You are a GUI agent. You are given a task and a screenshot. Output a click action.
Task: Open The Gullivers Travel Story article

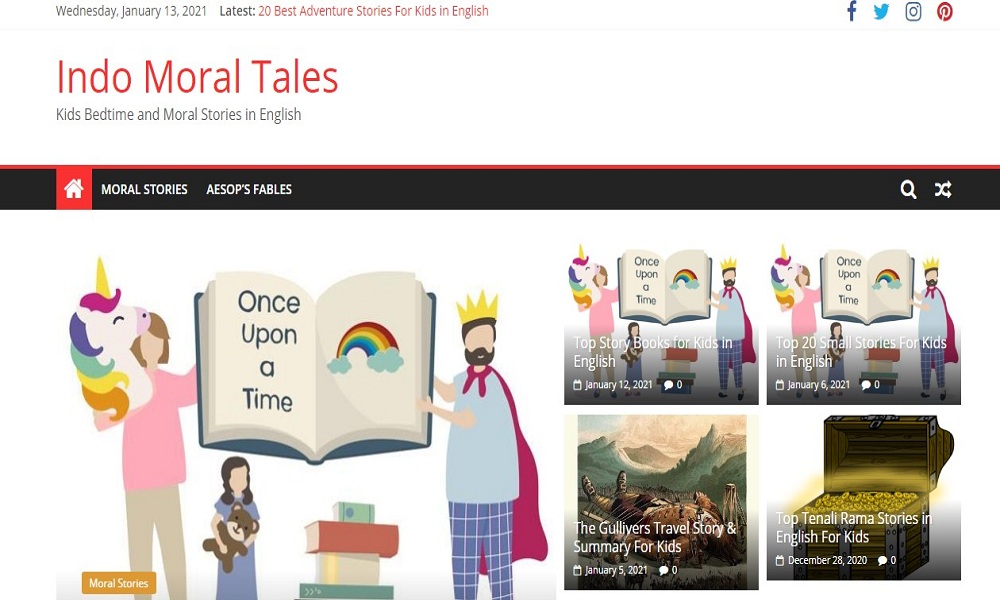tap(654, 537)
